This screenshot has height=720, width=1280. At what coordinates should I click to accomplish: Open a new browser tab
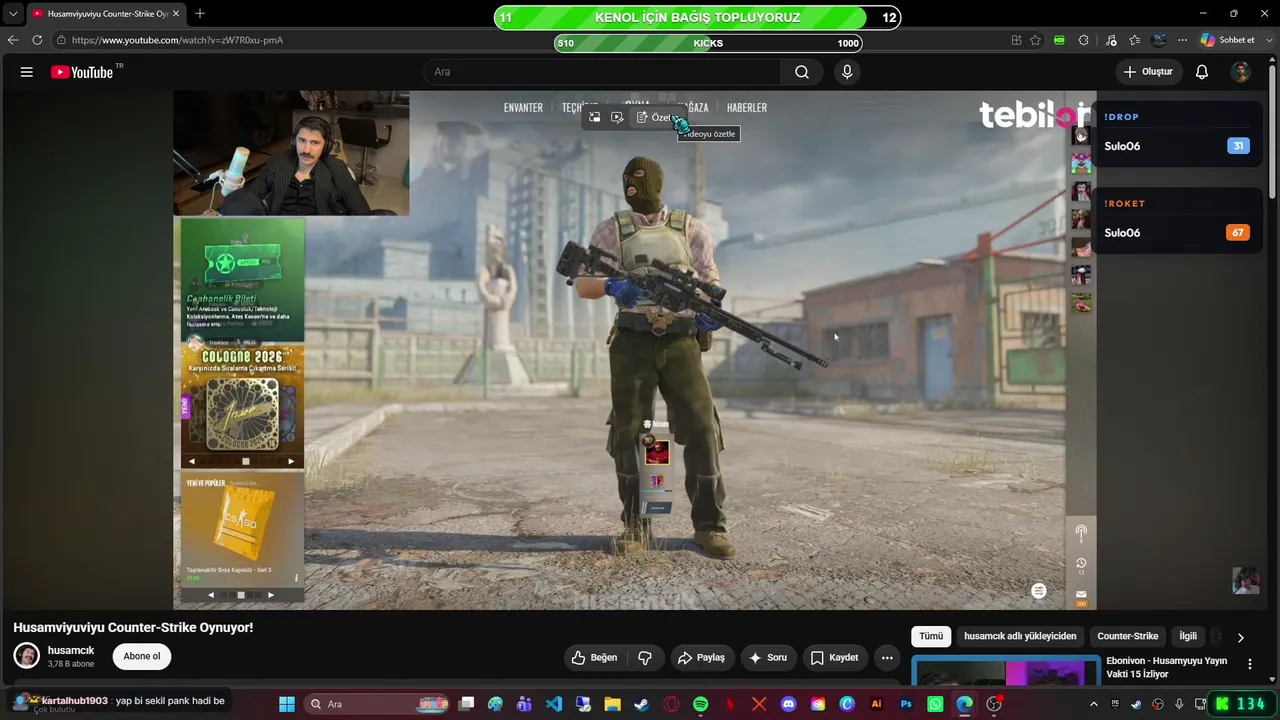[x=200, y=14]
